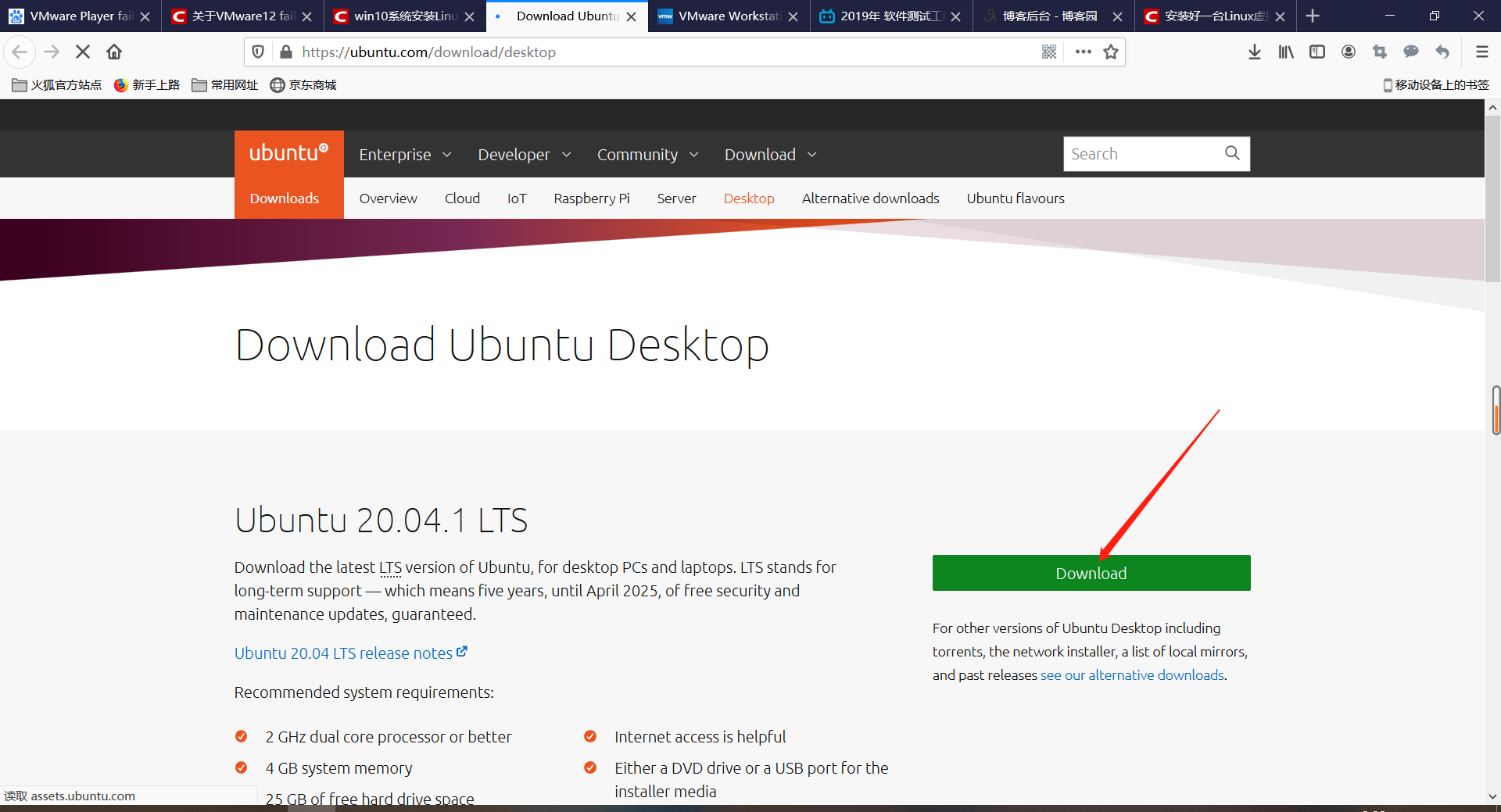This screenshot has width=1501, height=812.
Task: Open the page actions three-dots menu
Action: coord(1083,52)
